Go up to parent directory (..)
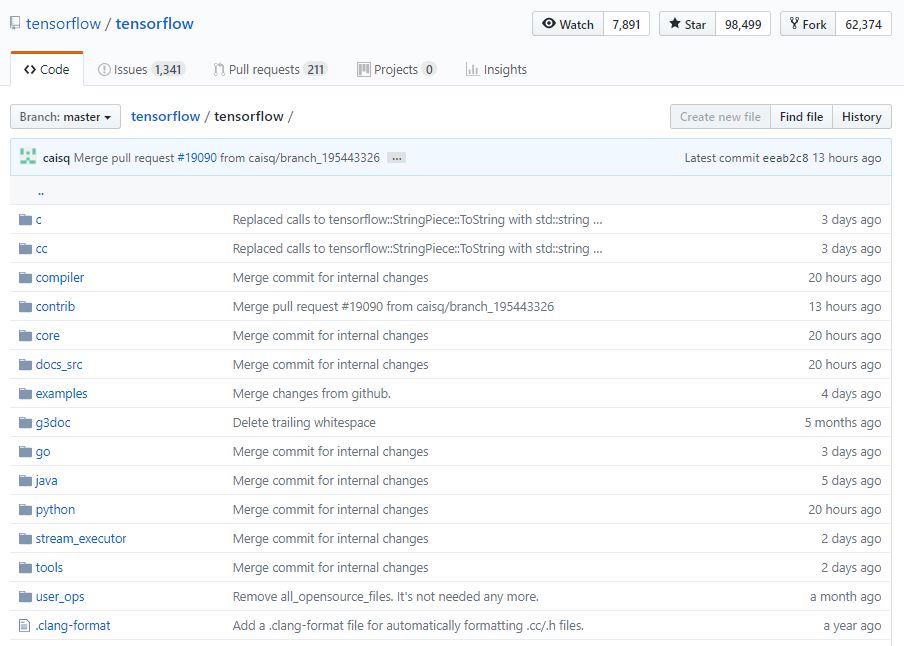 click(x=40, y=192)
